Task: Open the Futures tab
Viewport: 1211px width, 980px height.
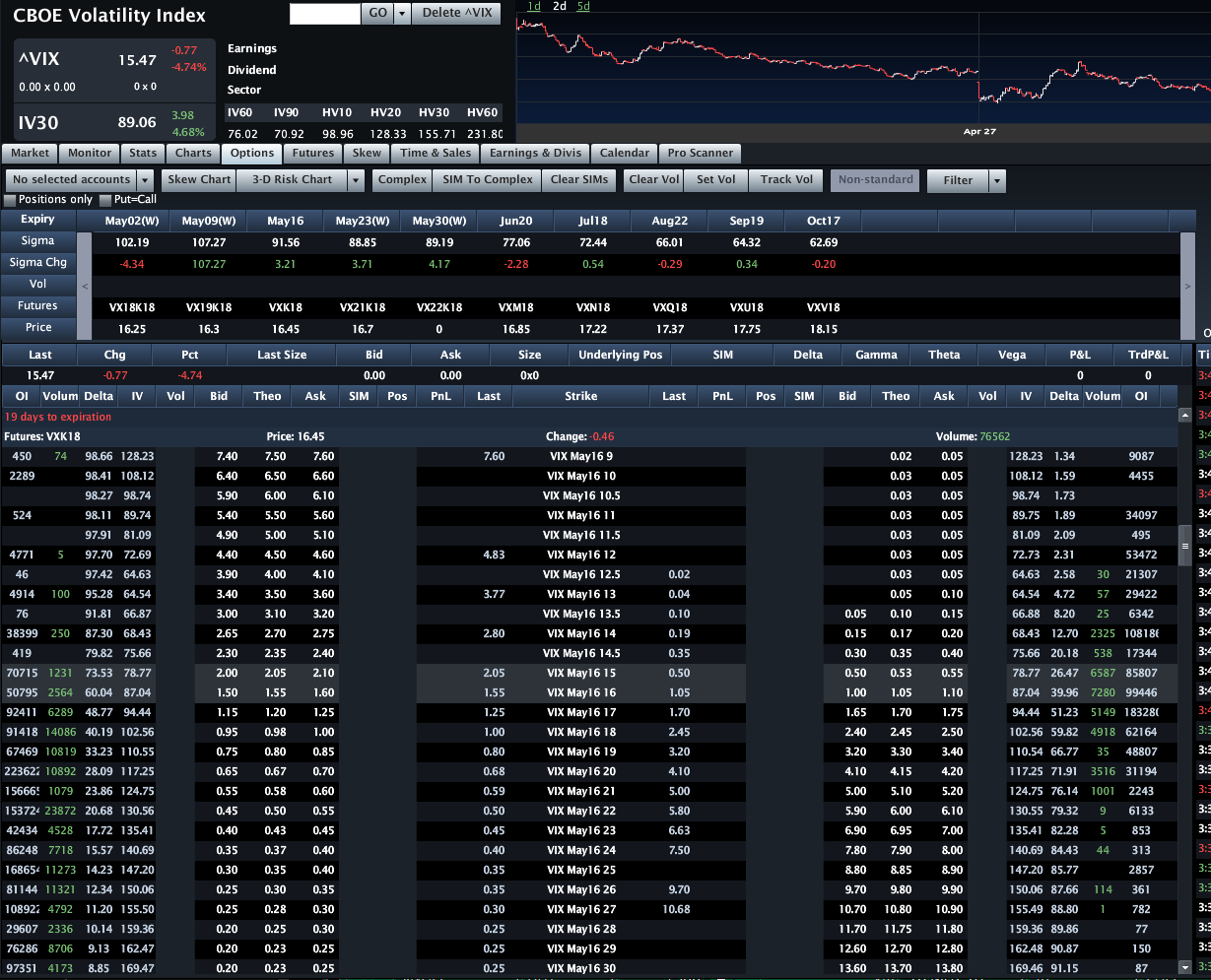Action: [313, 154]
